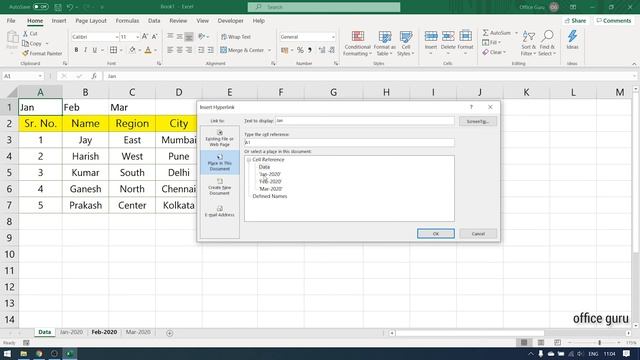Select the Mar-2020 sheet tab

tap(138, 332)
